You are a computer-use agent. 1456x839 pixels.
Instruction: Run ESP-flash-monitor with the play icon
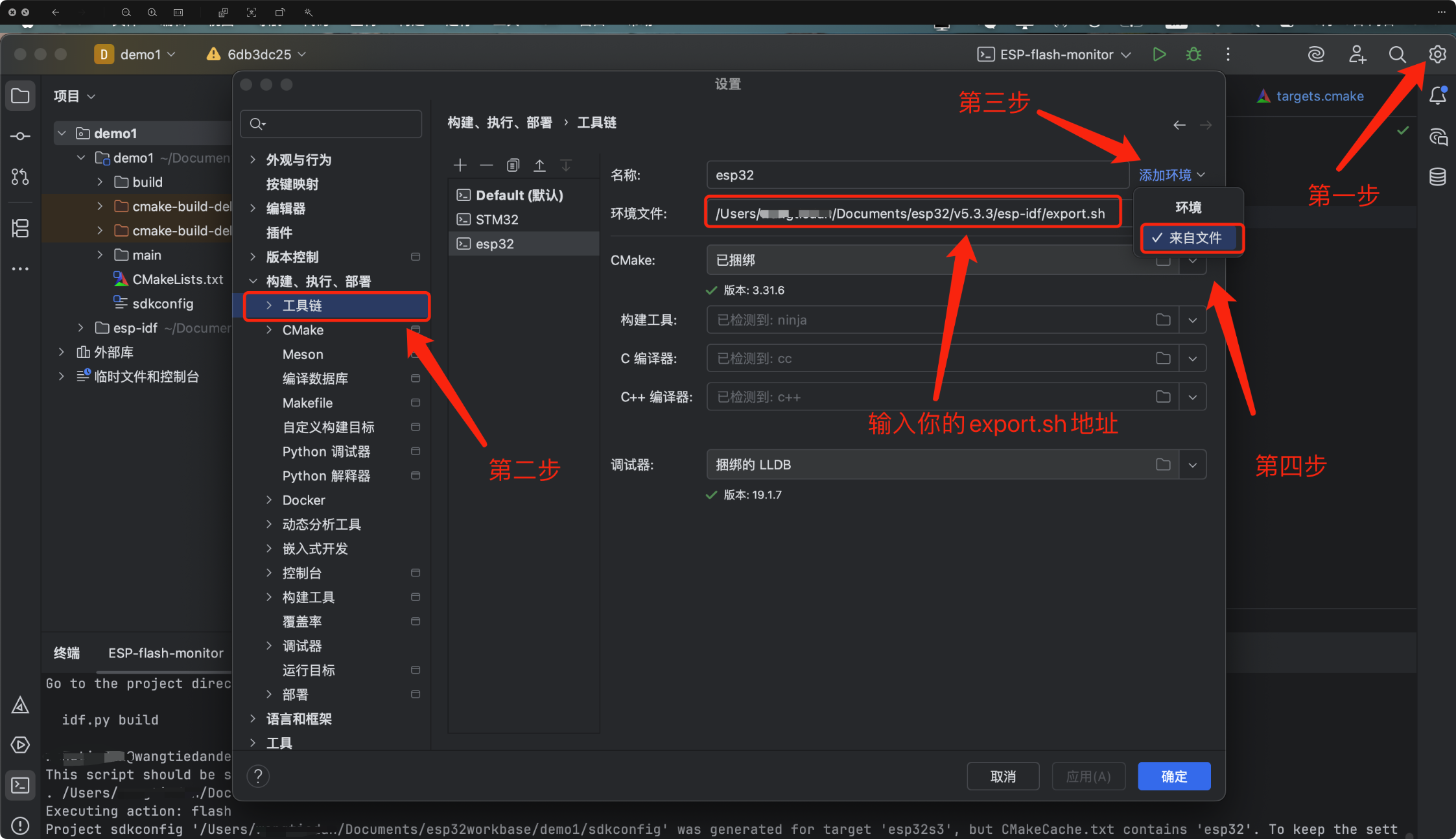[1159, 54]
